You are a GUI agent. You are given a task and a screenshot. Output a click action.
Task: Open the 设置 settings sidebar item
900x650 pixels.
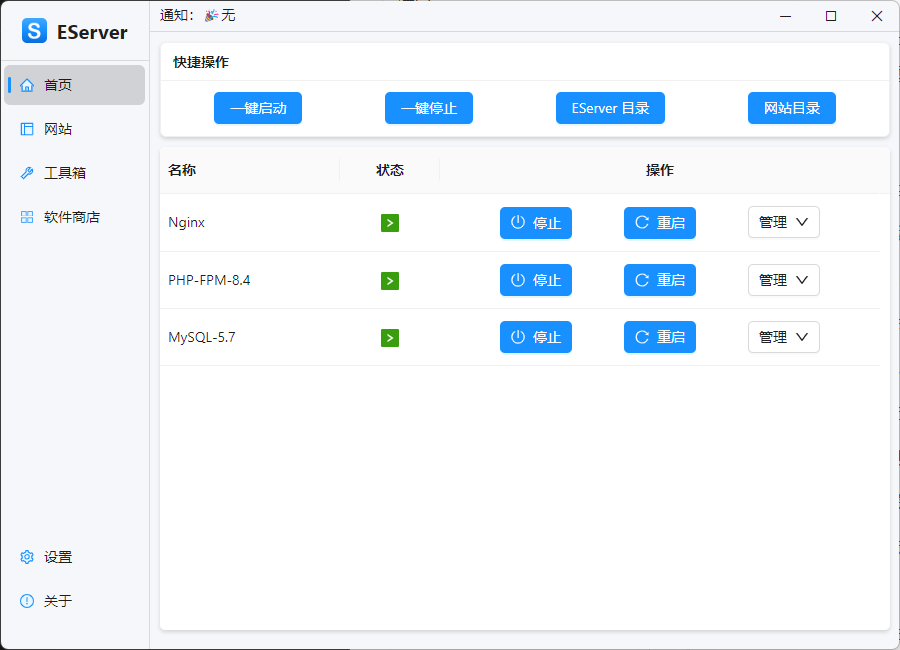point(75,557)
